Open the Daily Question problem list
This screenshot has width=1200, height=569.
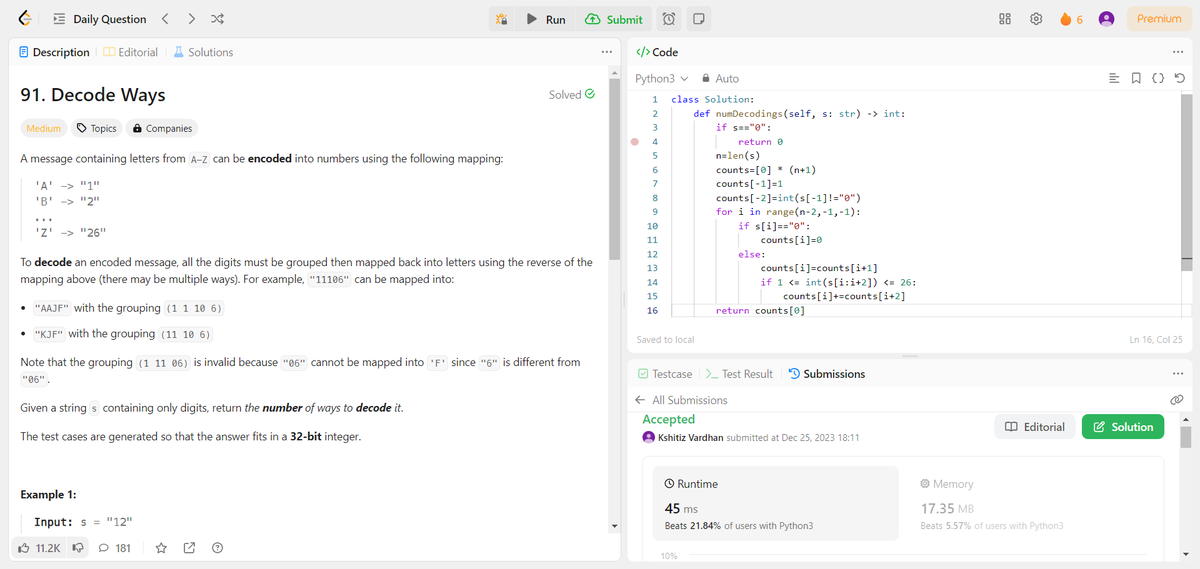pos(100,19)
